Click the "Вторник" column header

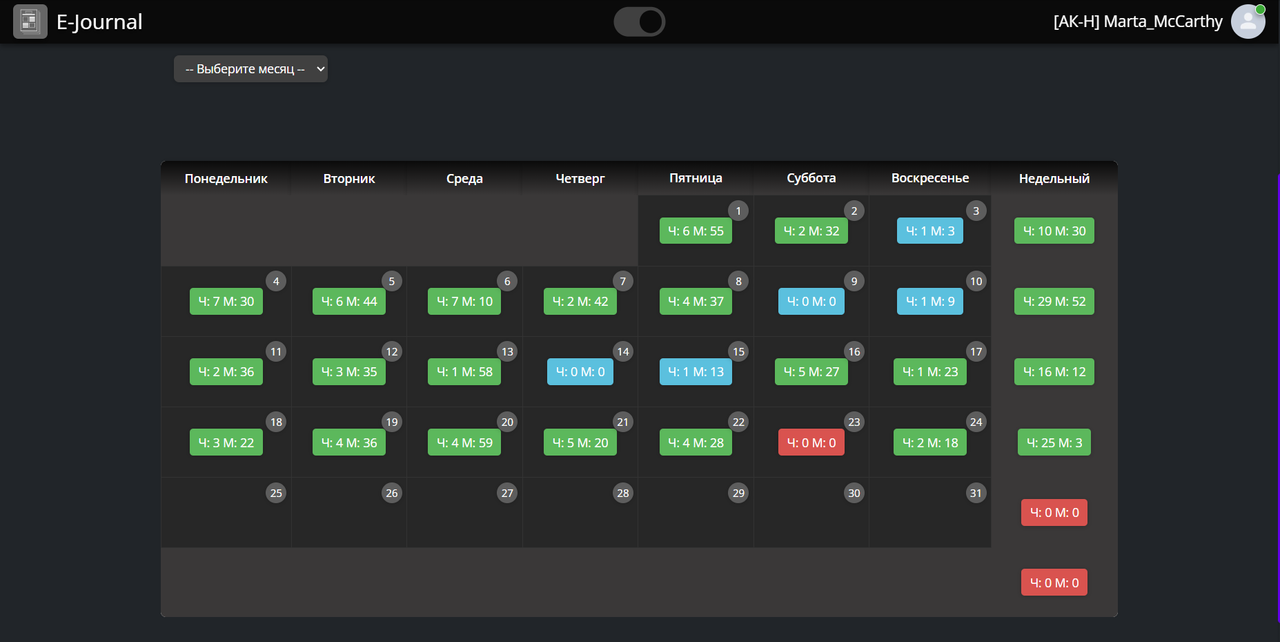coord(349,178)
